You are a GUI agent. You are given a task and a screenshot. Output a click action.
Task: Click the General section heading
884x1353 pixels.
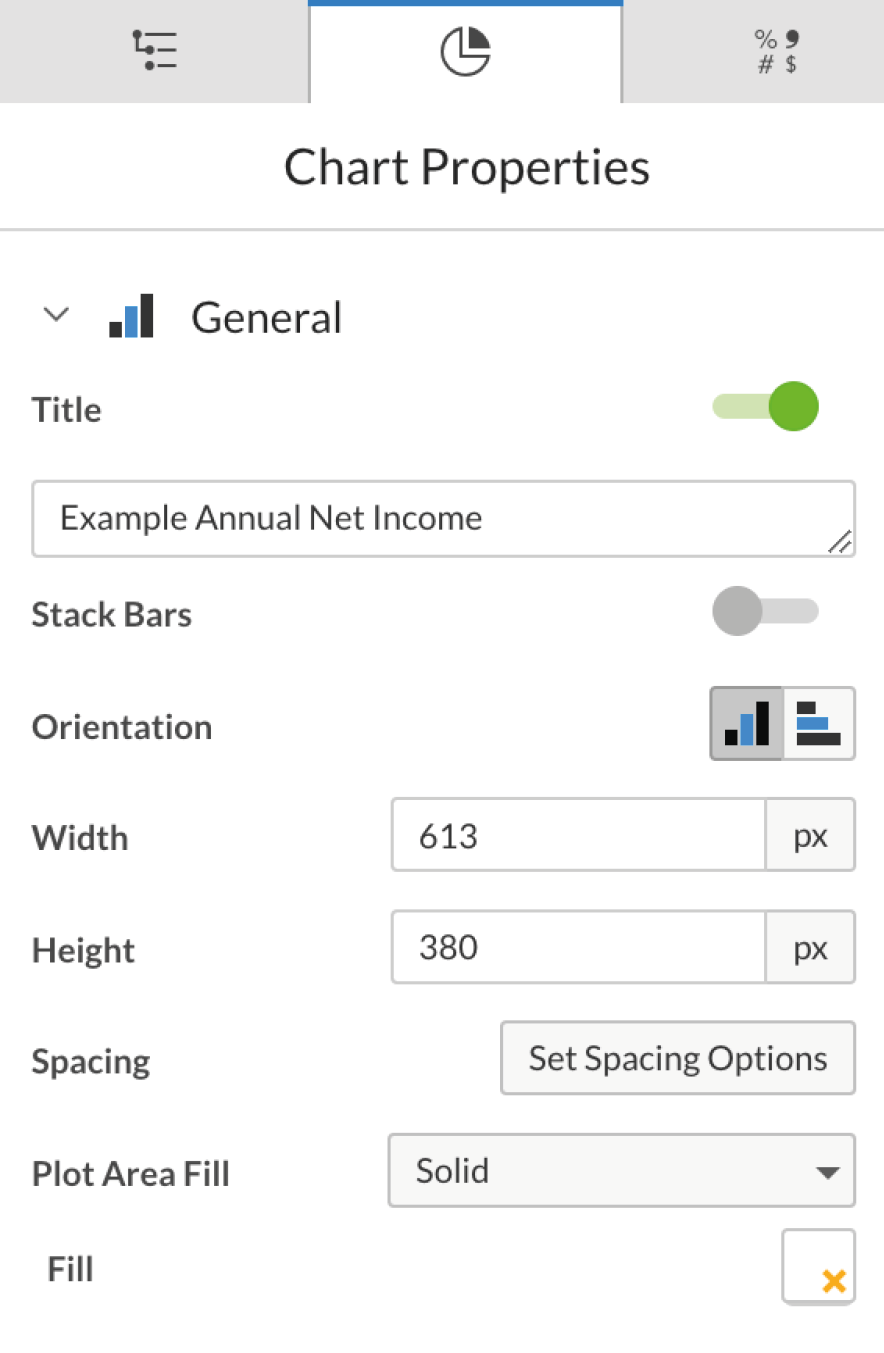coord(266,317)
